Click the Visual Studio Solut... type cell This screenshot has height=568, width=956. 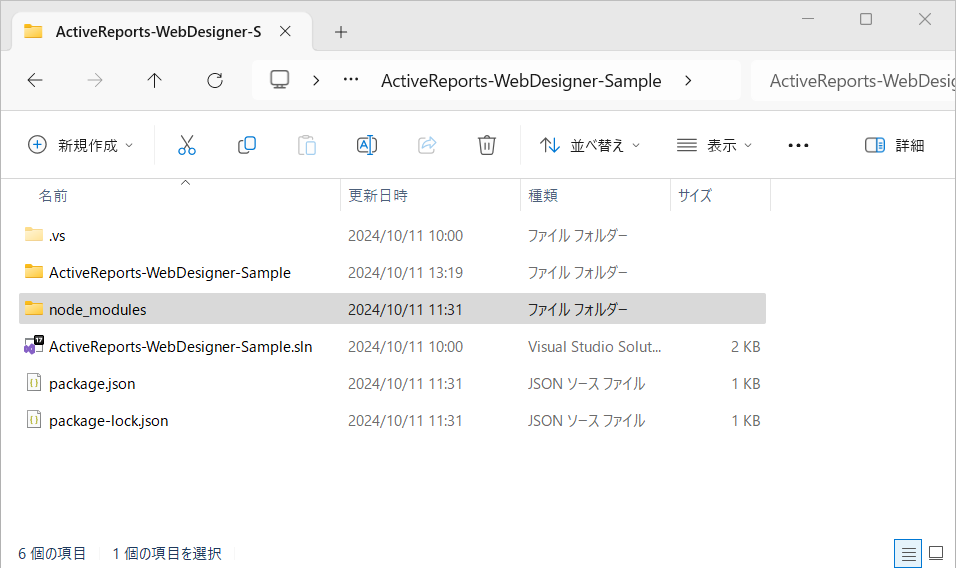click(x=594, y=347)
